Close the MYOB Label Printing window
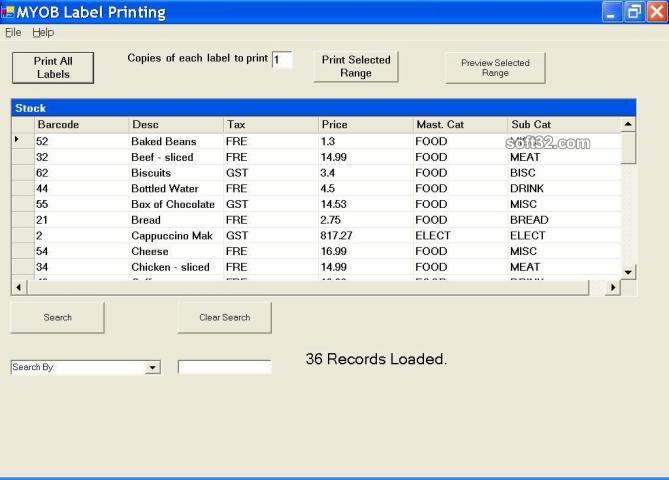 click(657, 12)
